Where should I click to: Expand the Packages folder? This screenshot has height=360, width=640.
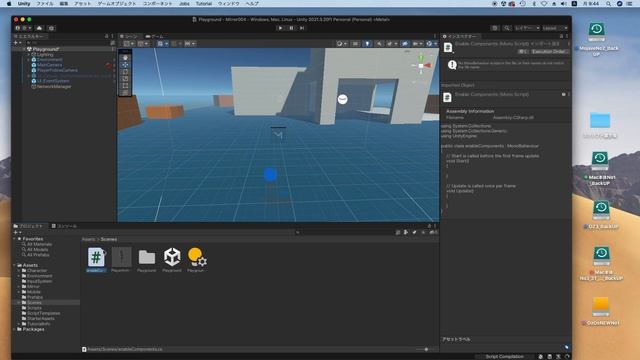point(15,329)
